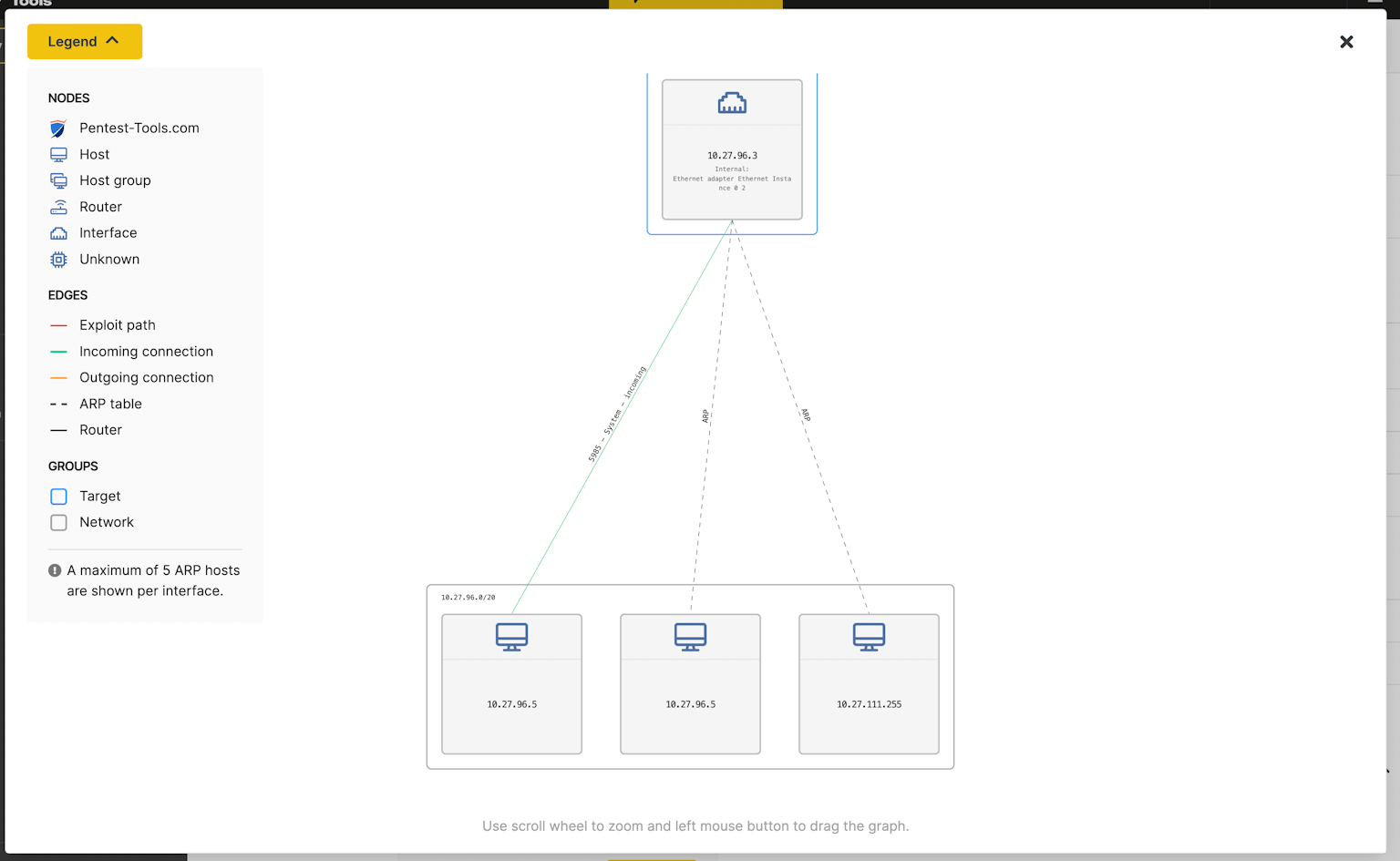
Task: Click the ARP label on right dashed edge
Action: [806, 415]
